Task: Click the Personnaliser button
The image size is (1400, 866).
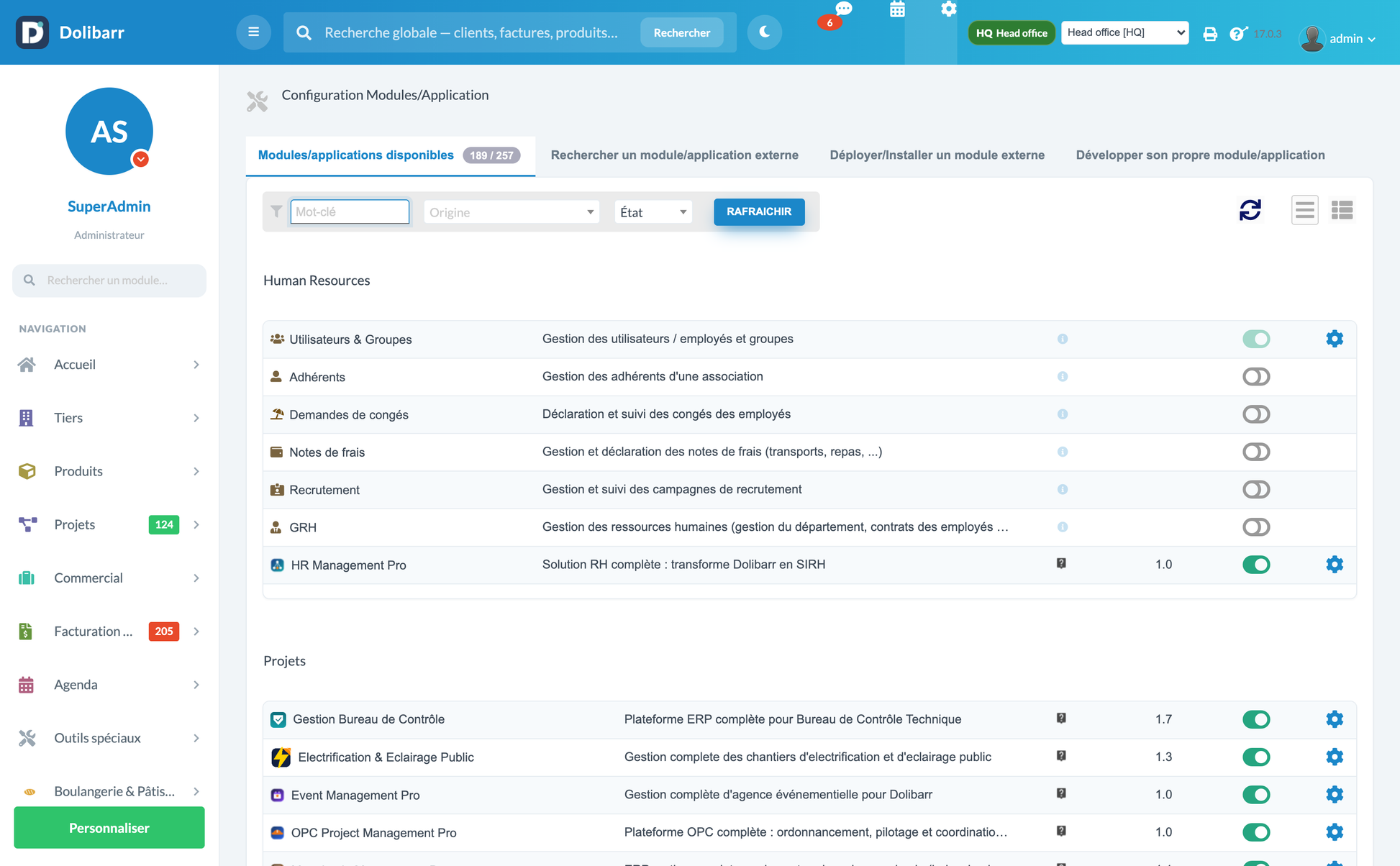Action: pos(109,828)
